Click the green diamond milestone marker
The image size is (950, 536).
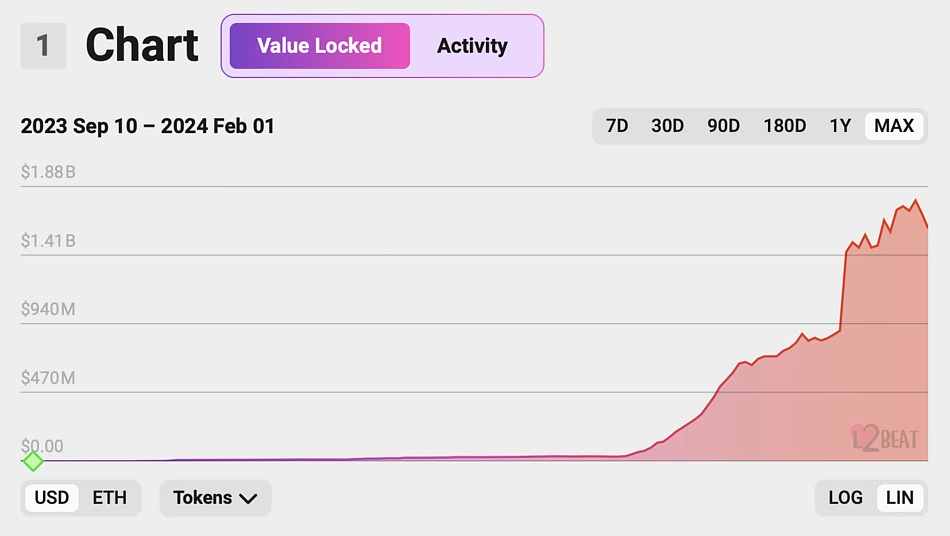(33, 461)
